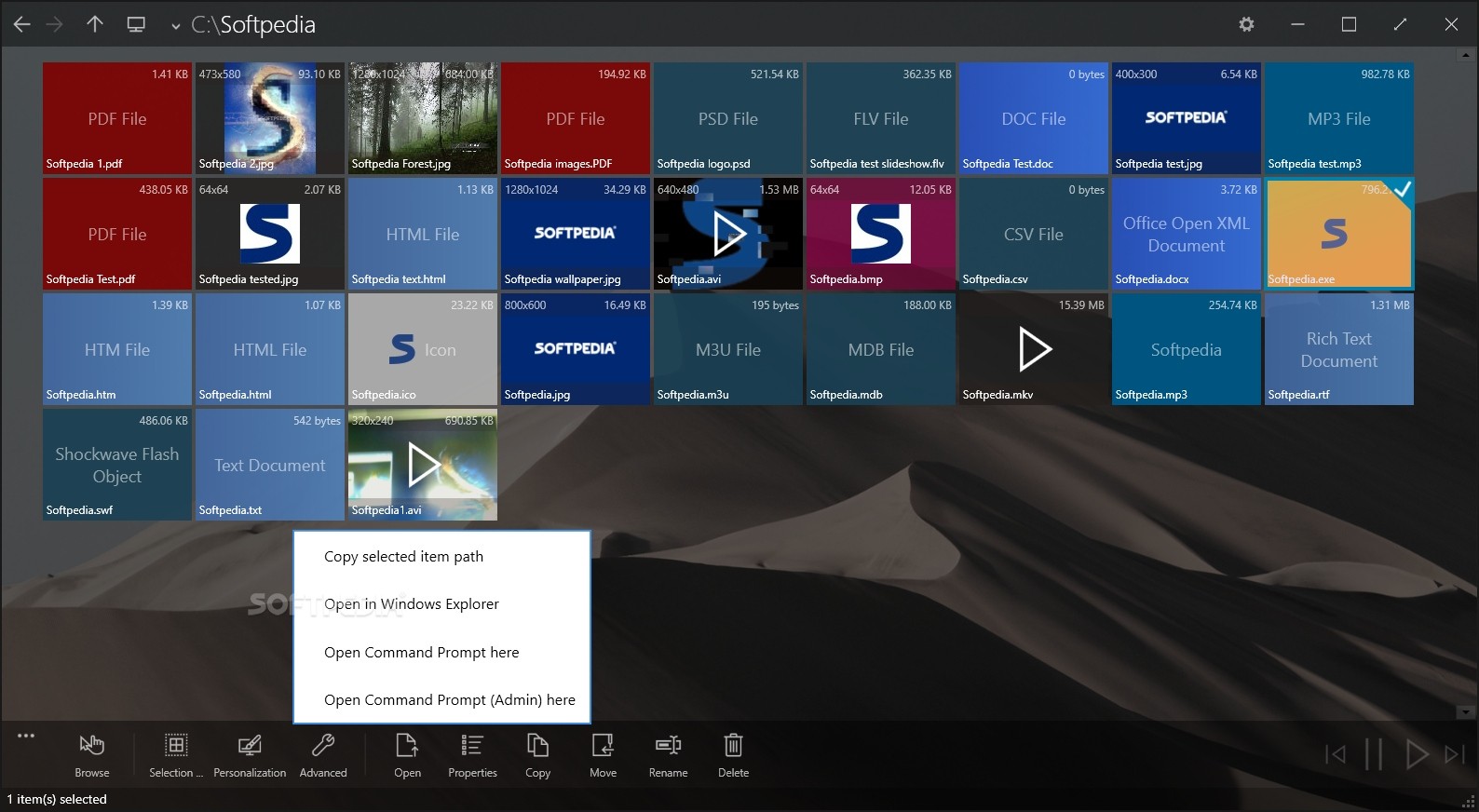The image size is (1479, 812).
Task: Select the Softpedia1.avi video tile
Action: tap(423, 465)
